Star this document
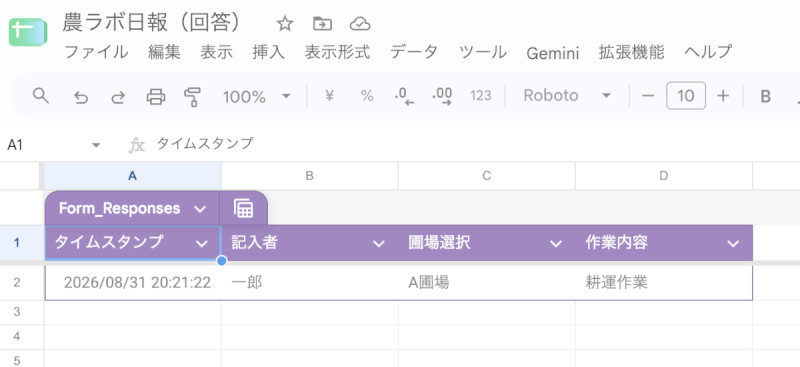800x367 pixels. pyautogui.click(x=285, y=23)
